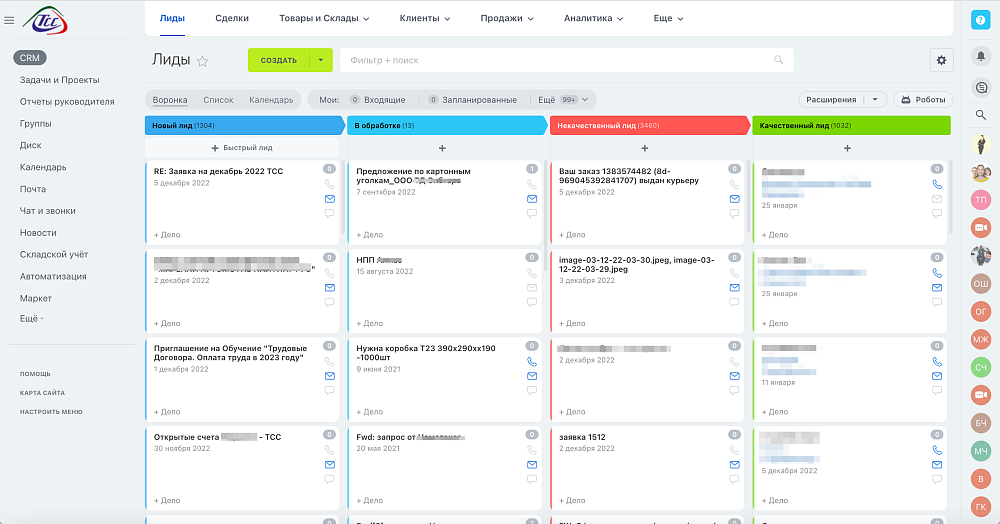This screenshot has width=1000, height=524.
Task: Expand Ещё 99+ counters dropdown
Action: [563, 99]
